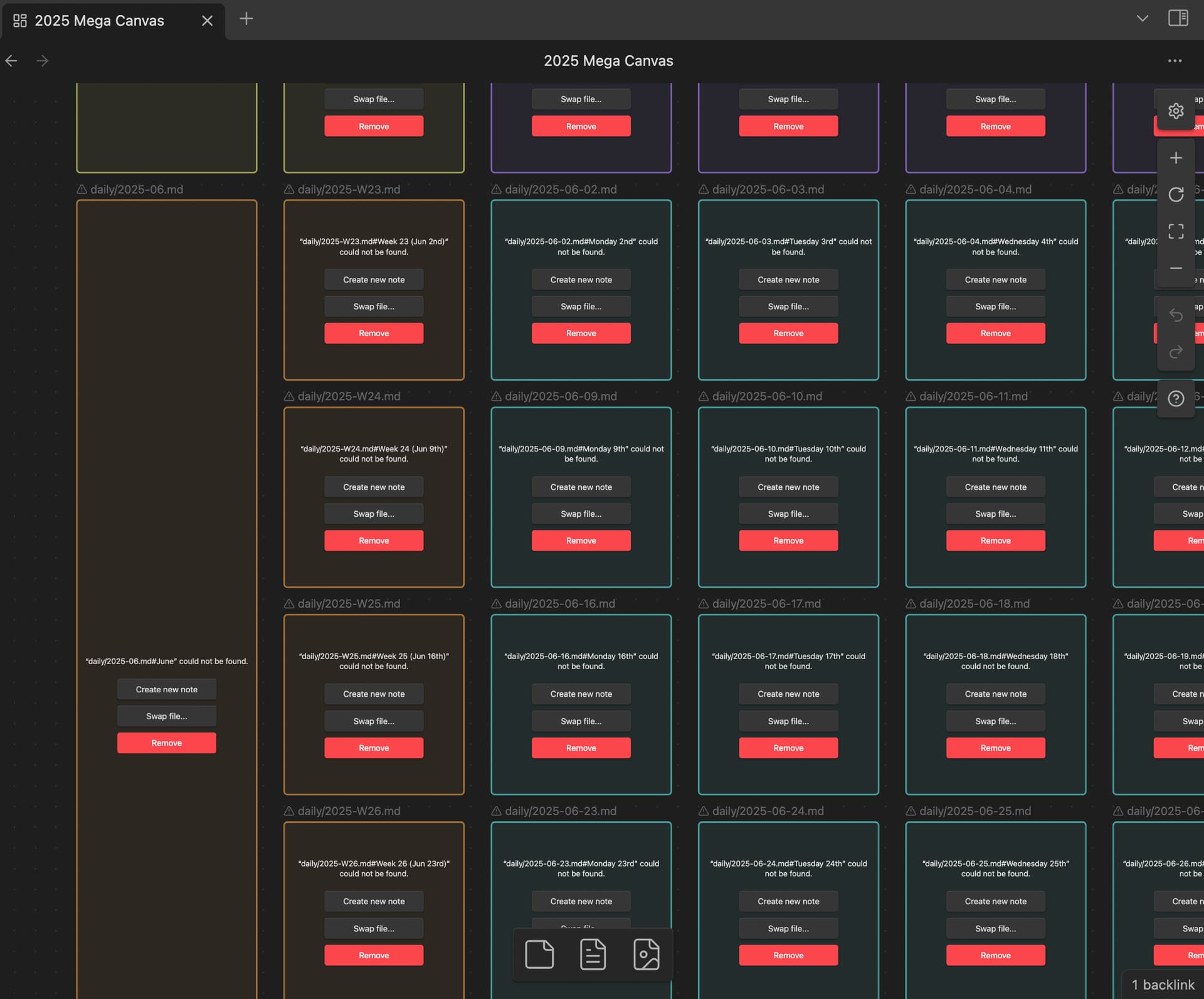Screen dimensions: 1204x999
Task: Zoom out with the minus icon
Action: point(1176,268)
